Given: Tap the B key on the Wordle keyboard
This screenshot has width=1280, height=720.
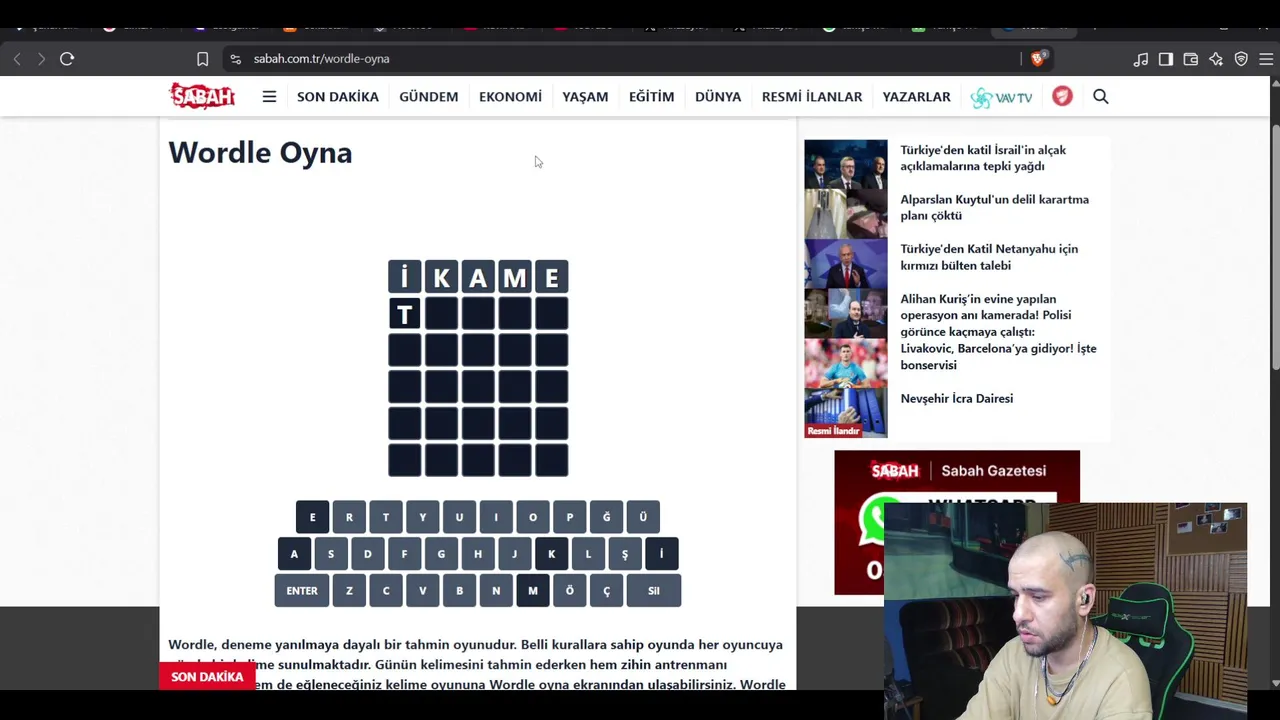Looking at the screenshot, I should [459, 591].
